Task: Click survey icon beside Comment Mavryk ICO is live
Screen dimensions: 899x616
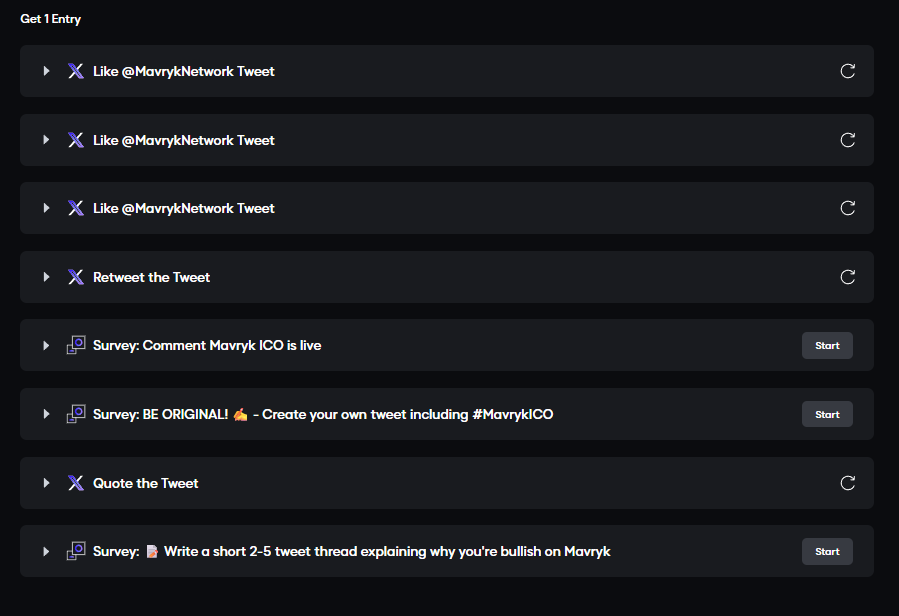Action: pos(76,345)
